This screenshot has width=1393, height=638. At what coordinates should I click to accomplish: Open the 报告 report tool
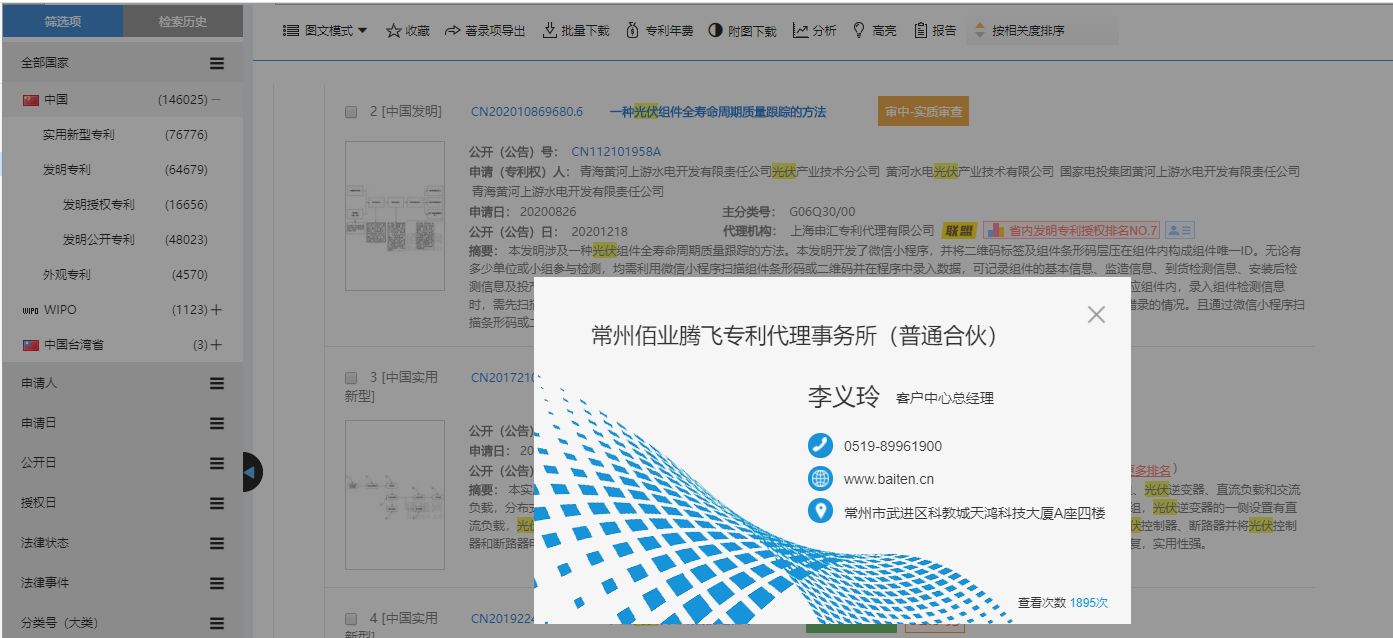coord(935,31)
